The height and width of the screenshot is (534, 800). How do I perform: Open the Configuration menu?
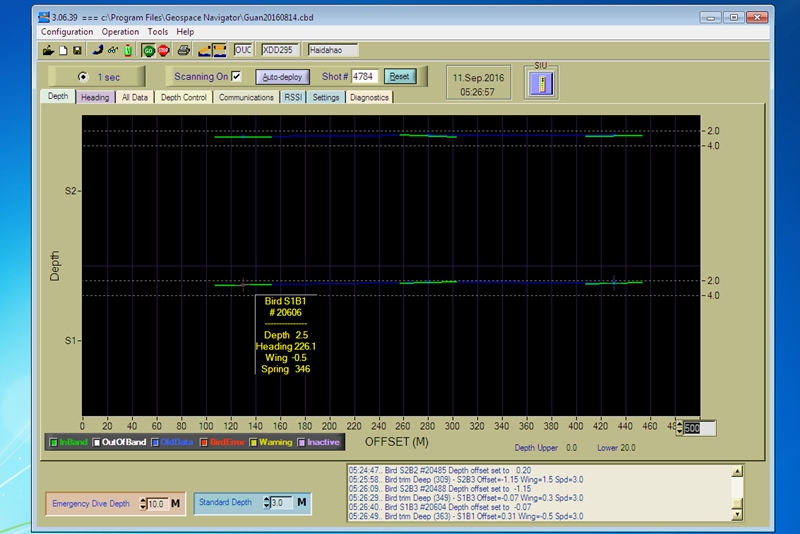click(67, 32)
